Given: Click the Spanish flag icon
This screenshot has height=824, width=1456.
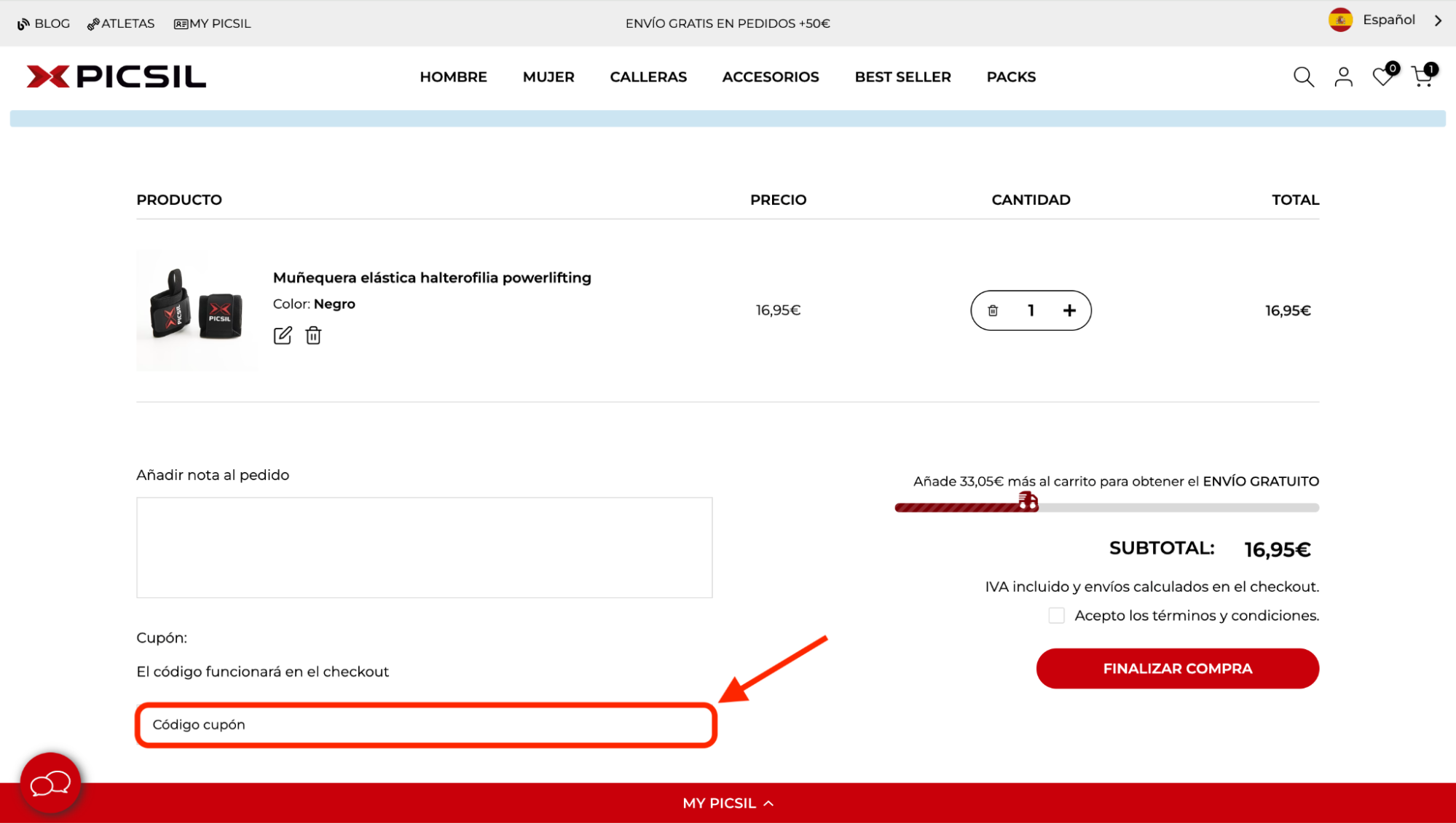Looking at the screenshot, I should (1340, 20).
